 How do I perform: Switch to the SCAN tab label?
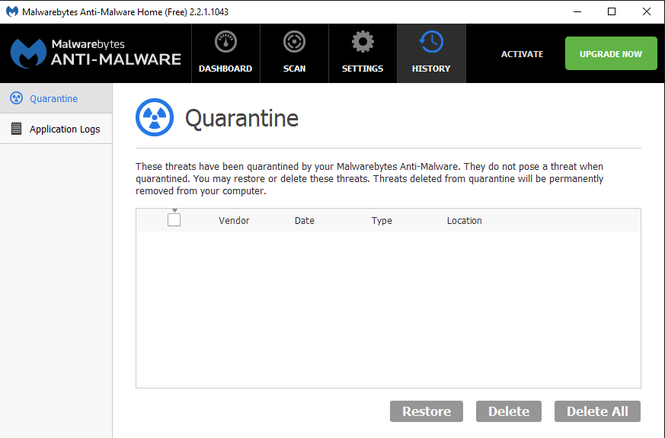(x=294, y=69)
